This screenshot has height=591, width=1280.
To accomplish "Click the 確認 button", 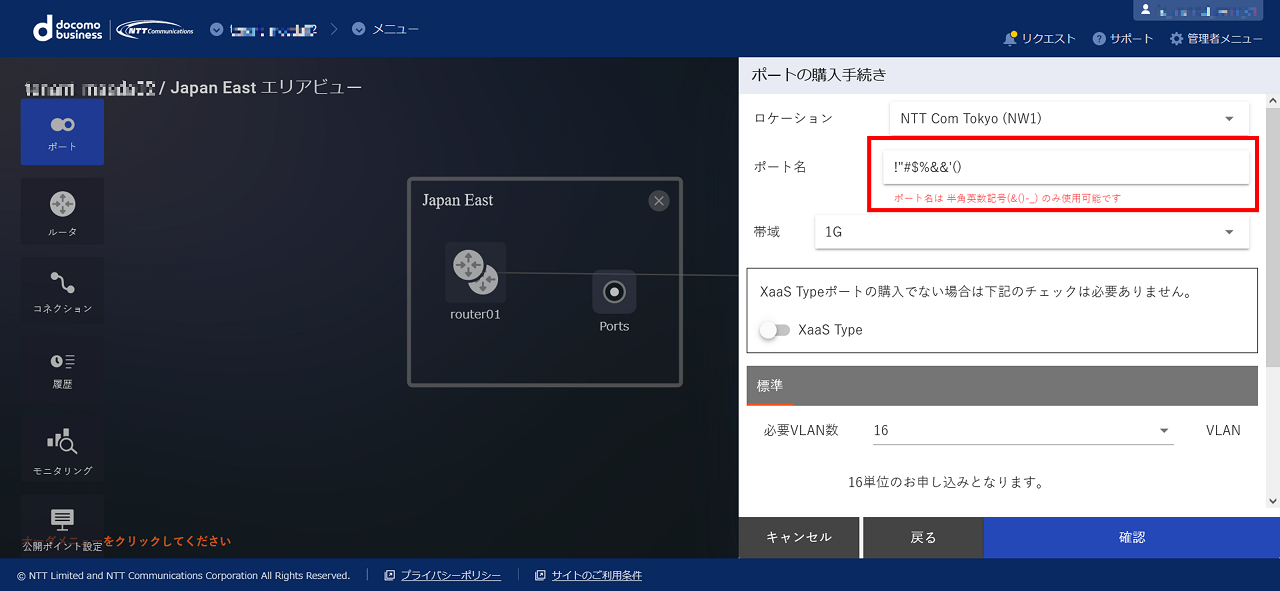I will click(x=1132, y=537).
